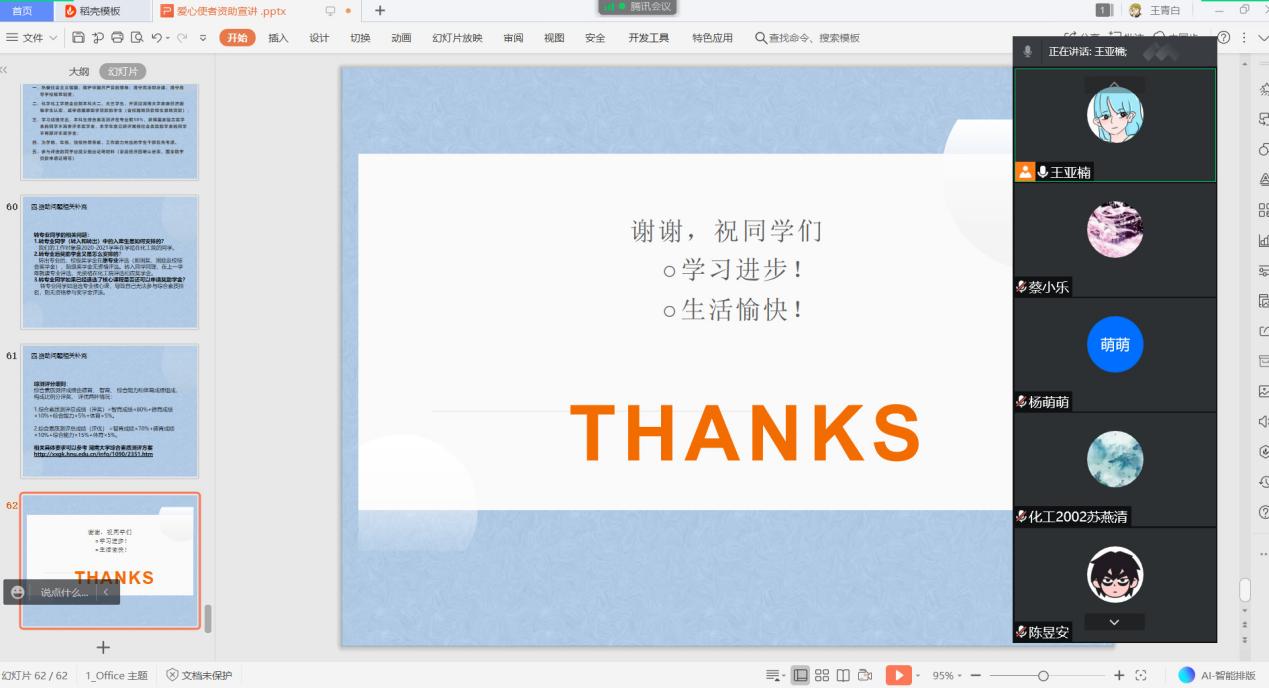The width and height of the screenshot is (1269, 688).
Task: Open reading view from status bar
Action: 843,675
